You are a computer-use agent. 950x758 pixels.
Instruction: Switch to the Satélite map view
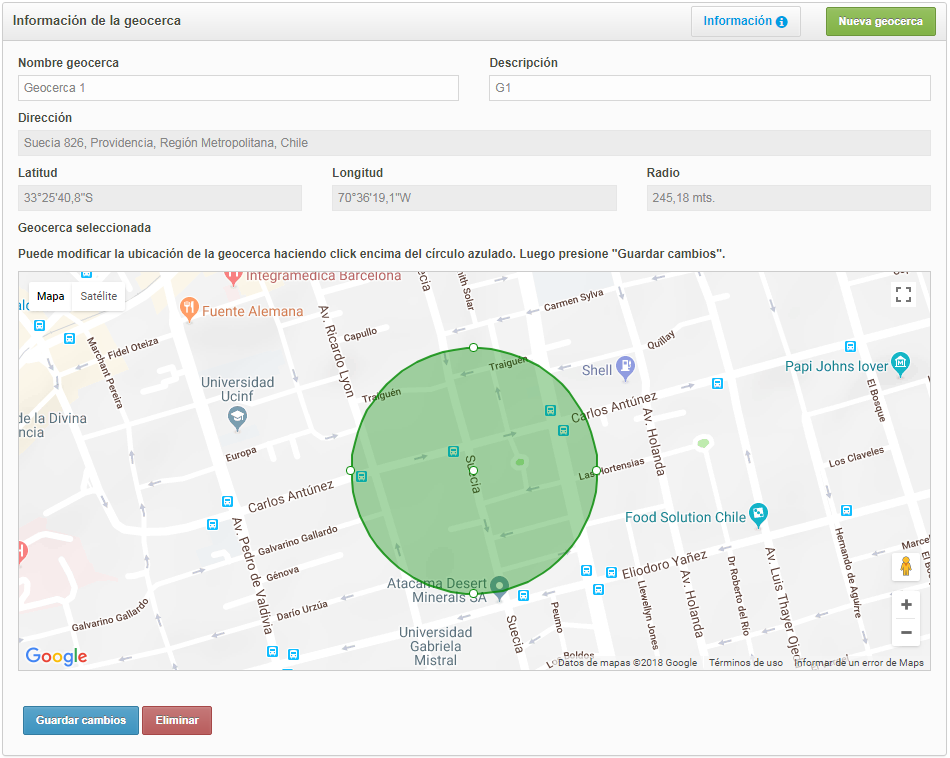99,296
